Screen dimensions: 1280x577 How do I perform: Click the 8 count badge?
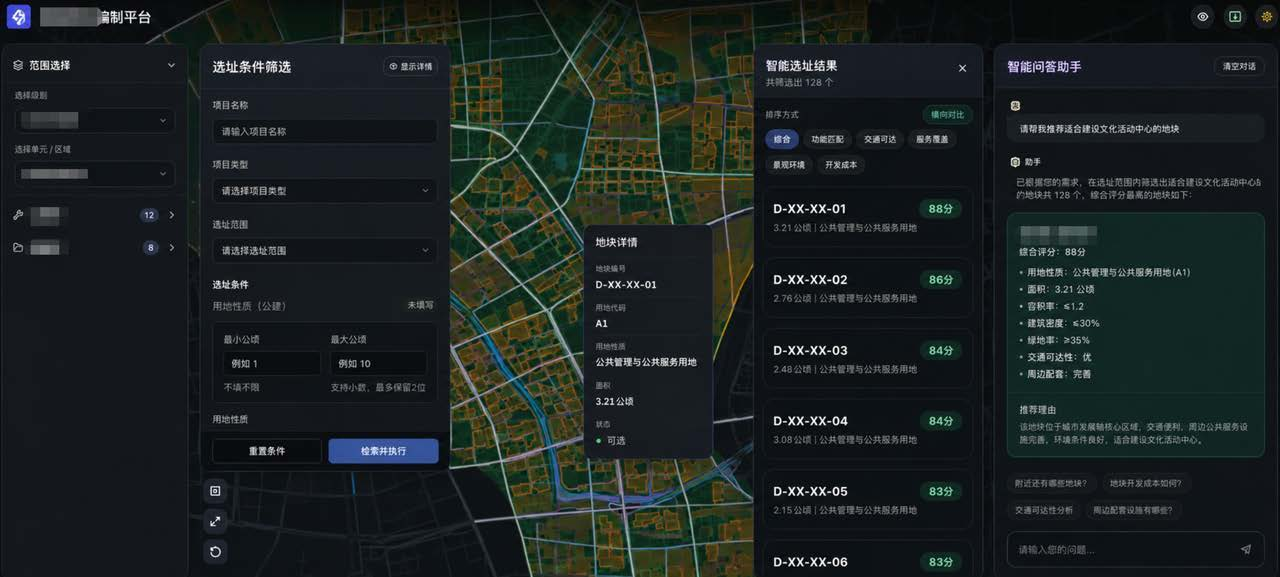(x=151, y=247)
